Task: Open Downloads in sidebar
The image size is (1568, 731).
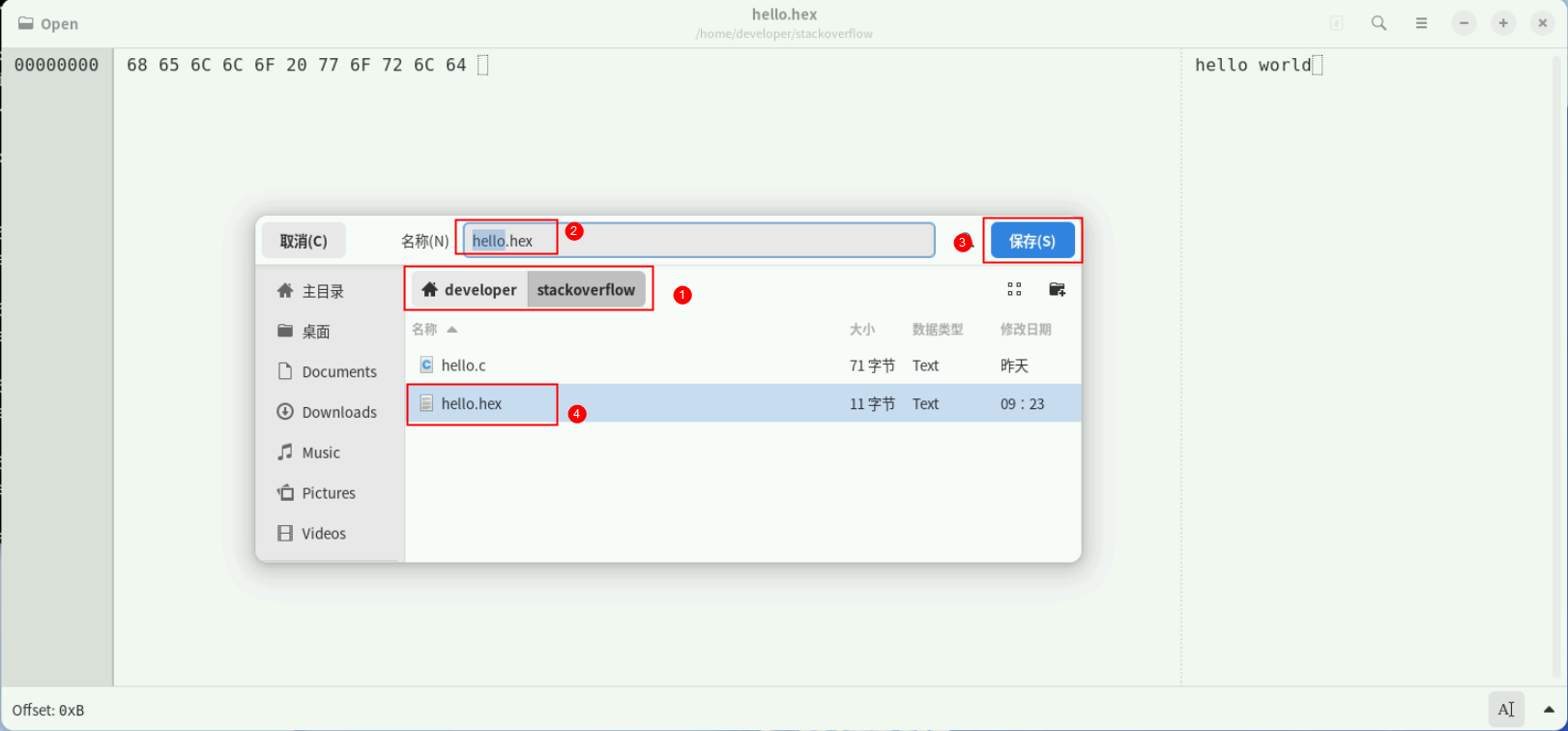Action: pyautogui.click(x=330, y=413)
